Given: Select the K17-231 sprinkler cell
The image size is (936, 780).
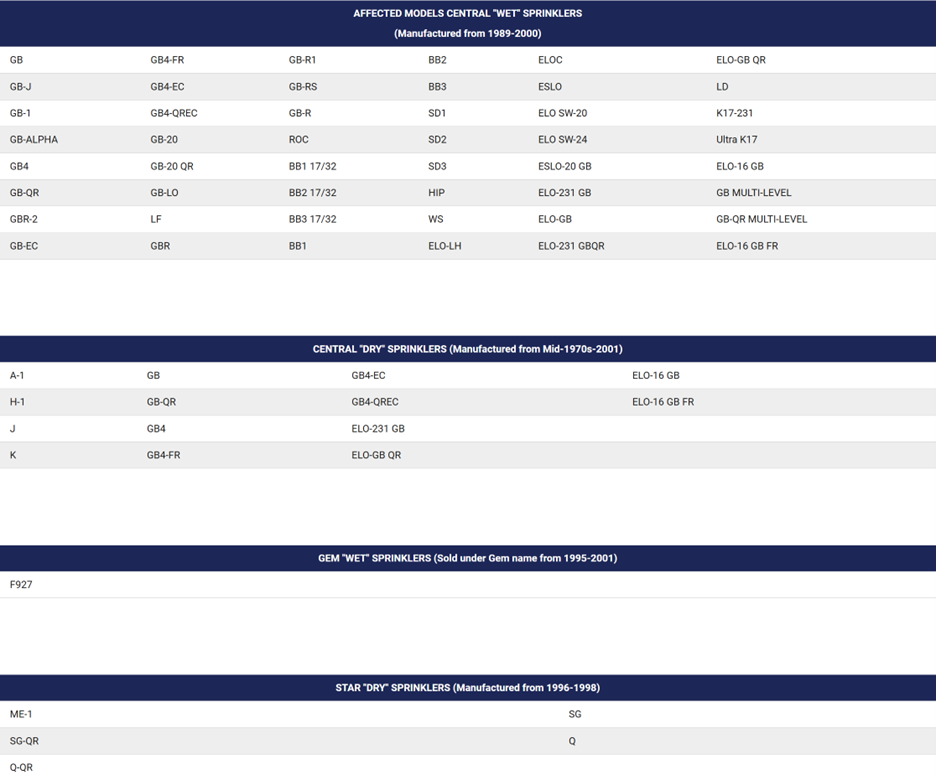Looking at the screenshot, I should pyautogui.click(x=734, y=113).
